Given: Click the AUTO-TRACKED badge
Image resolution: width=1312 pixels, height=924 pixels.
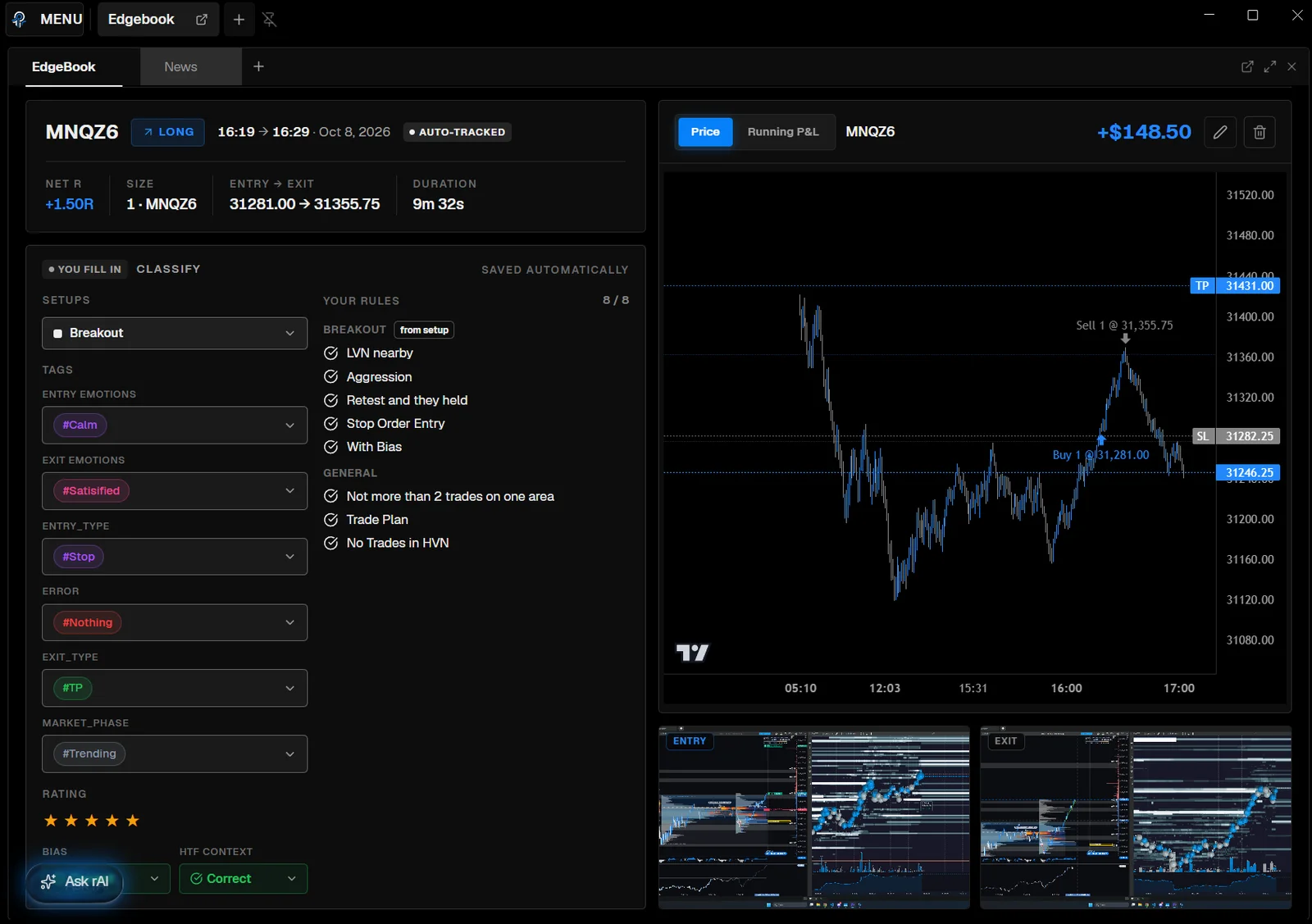Looking at the screenshot, I should tap(458, 132).
